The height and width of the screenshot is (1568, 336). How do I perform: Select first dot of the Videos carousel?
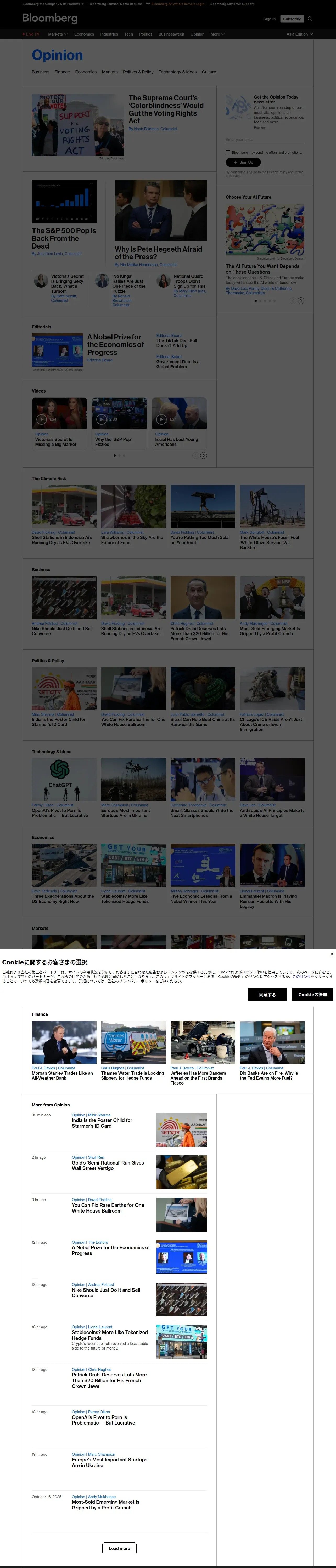114,455
